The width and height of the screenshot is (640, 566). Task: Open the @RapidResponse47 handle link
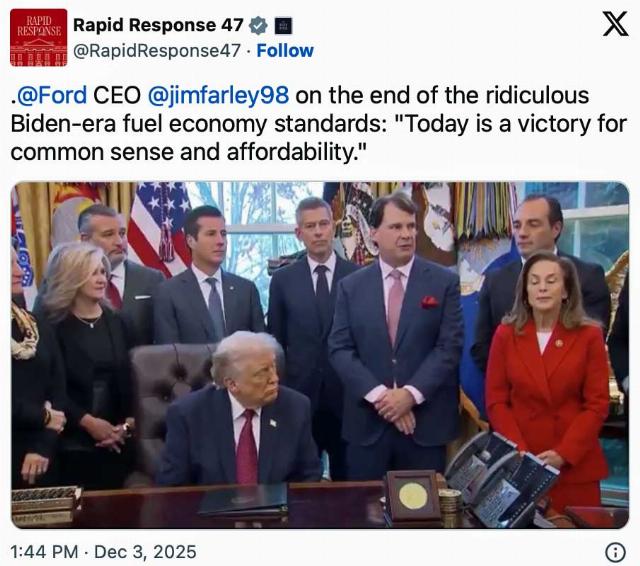pos(157,50)
